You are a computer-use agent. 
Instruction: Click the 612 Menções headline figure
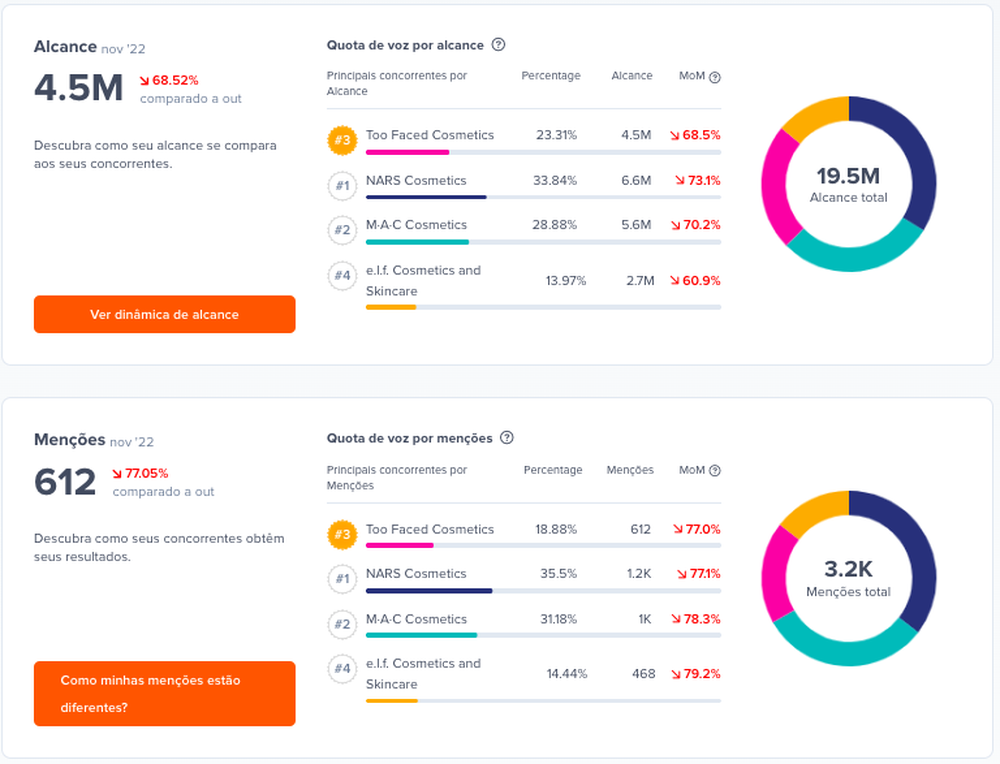pos(65,482)
